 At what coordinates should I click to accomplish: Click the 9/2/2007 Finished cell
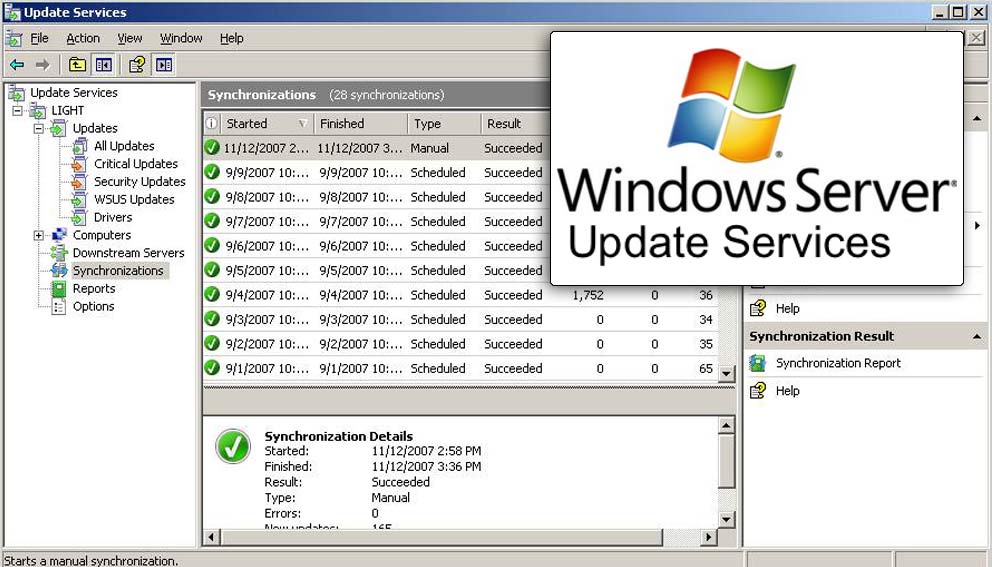(x=361, y=344)
